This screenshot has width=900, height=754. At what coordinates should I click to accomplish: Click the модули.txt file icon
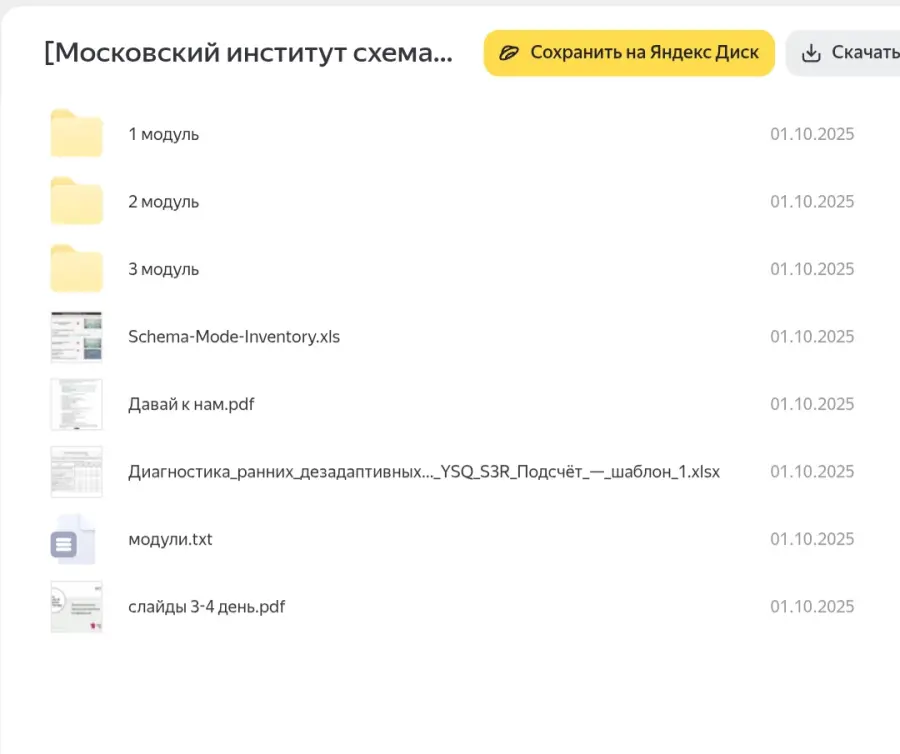tap(72, 539)
